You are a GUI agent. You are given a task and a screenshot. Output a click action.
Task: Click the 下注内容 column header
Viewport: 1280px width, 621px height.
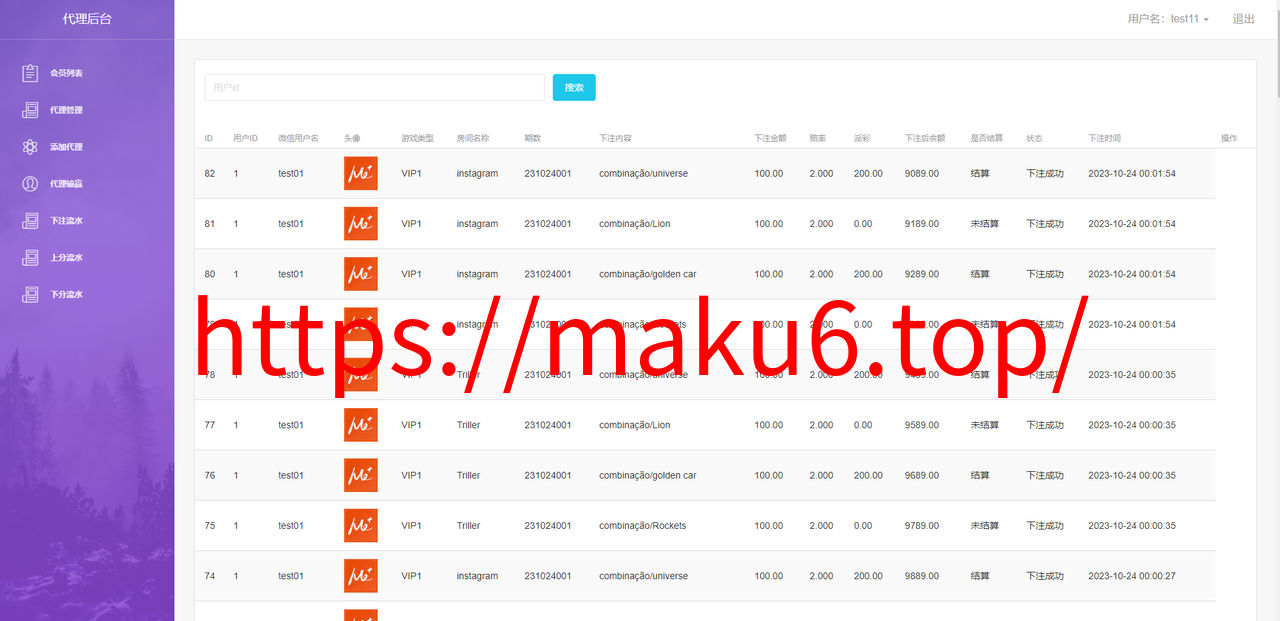pos(615,138)
